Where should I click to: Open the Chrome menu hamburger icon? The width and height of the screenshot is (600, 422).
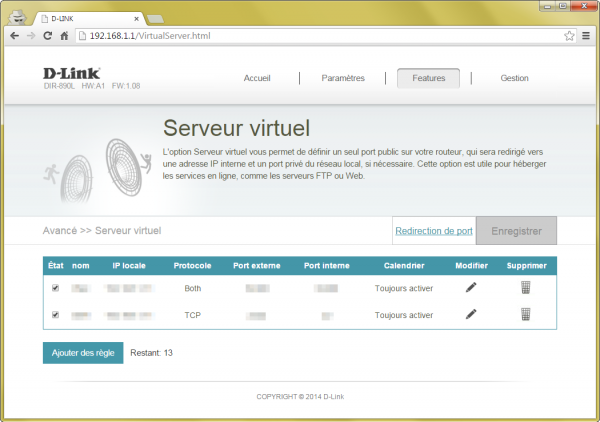pos(586,35)
